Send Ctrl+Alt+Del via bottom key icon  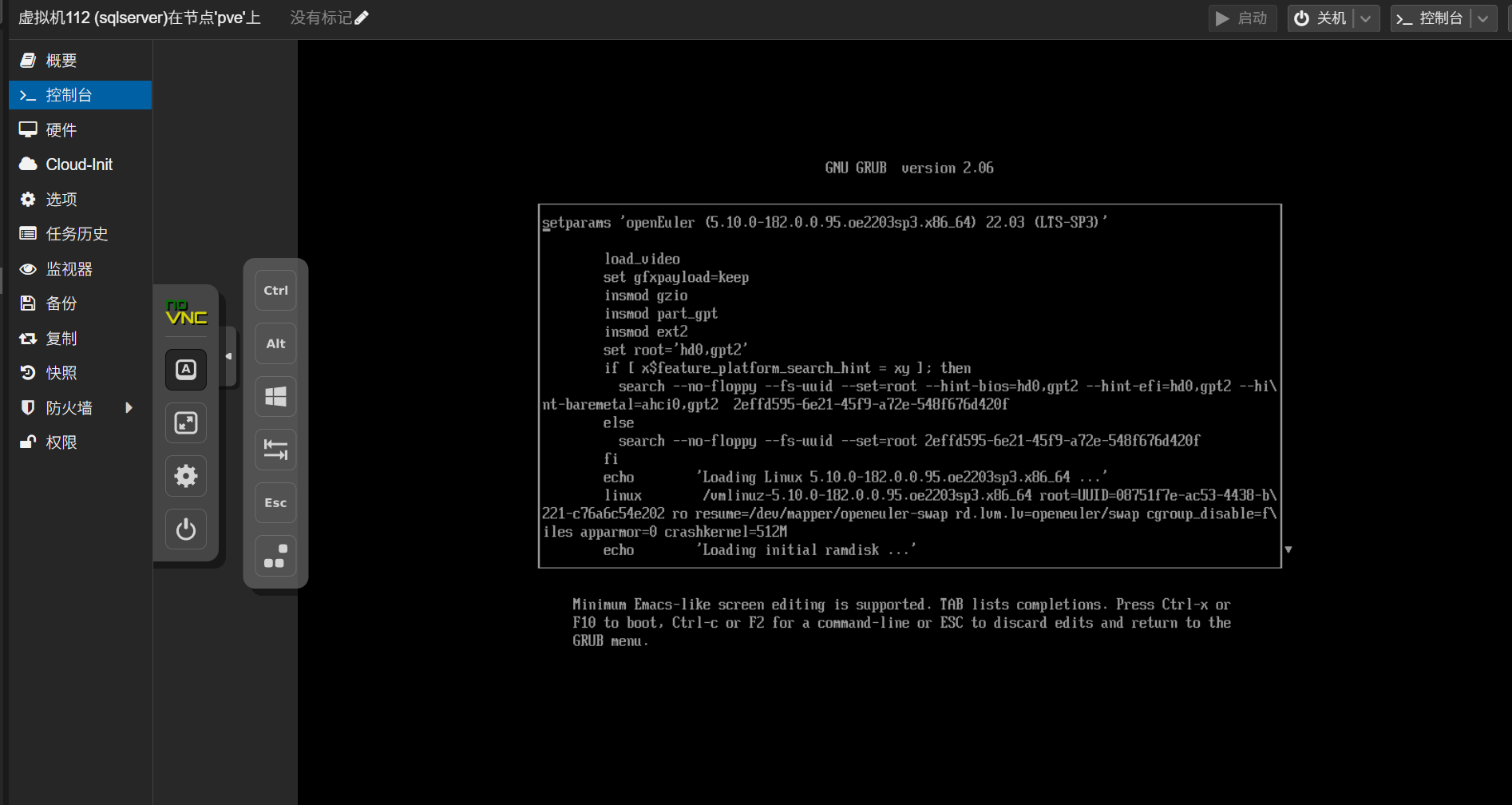tap(275, 556)
